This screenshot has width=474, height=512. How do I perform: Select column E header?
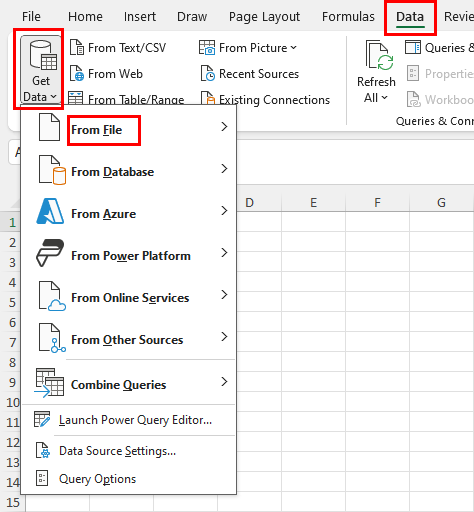point(313,202)
